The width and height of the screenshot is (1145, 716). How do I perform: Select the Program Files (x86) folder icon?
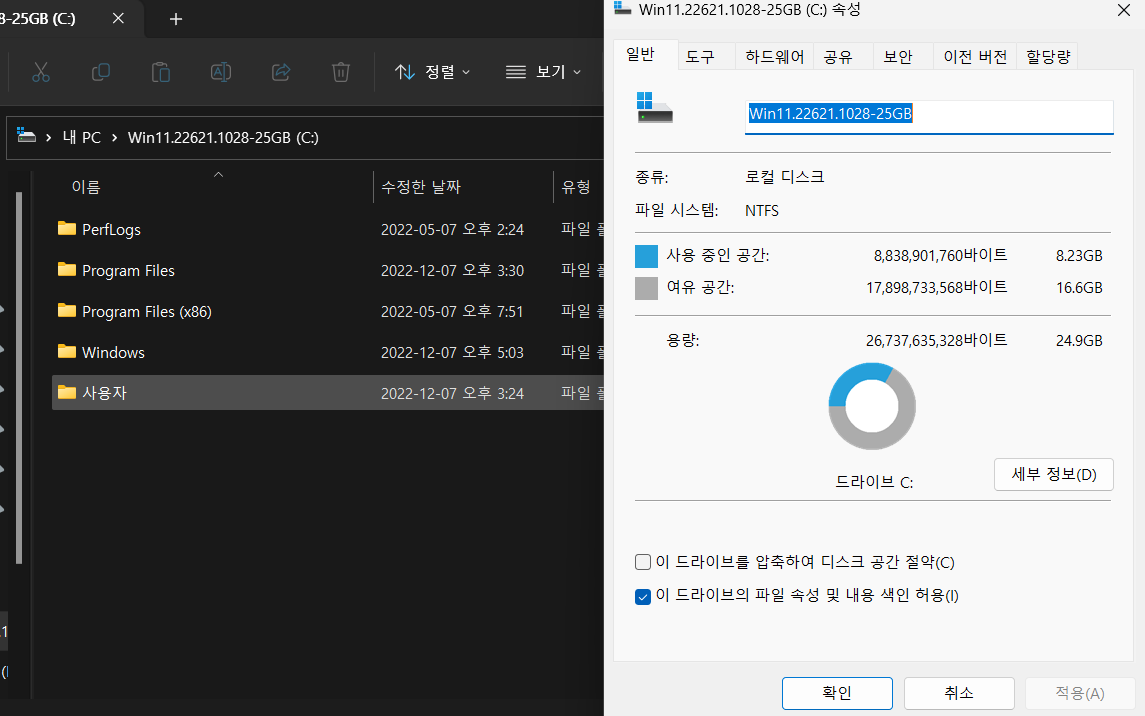(x=66, y=310)
